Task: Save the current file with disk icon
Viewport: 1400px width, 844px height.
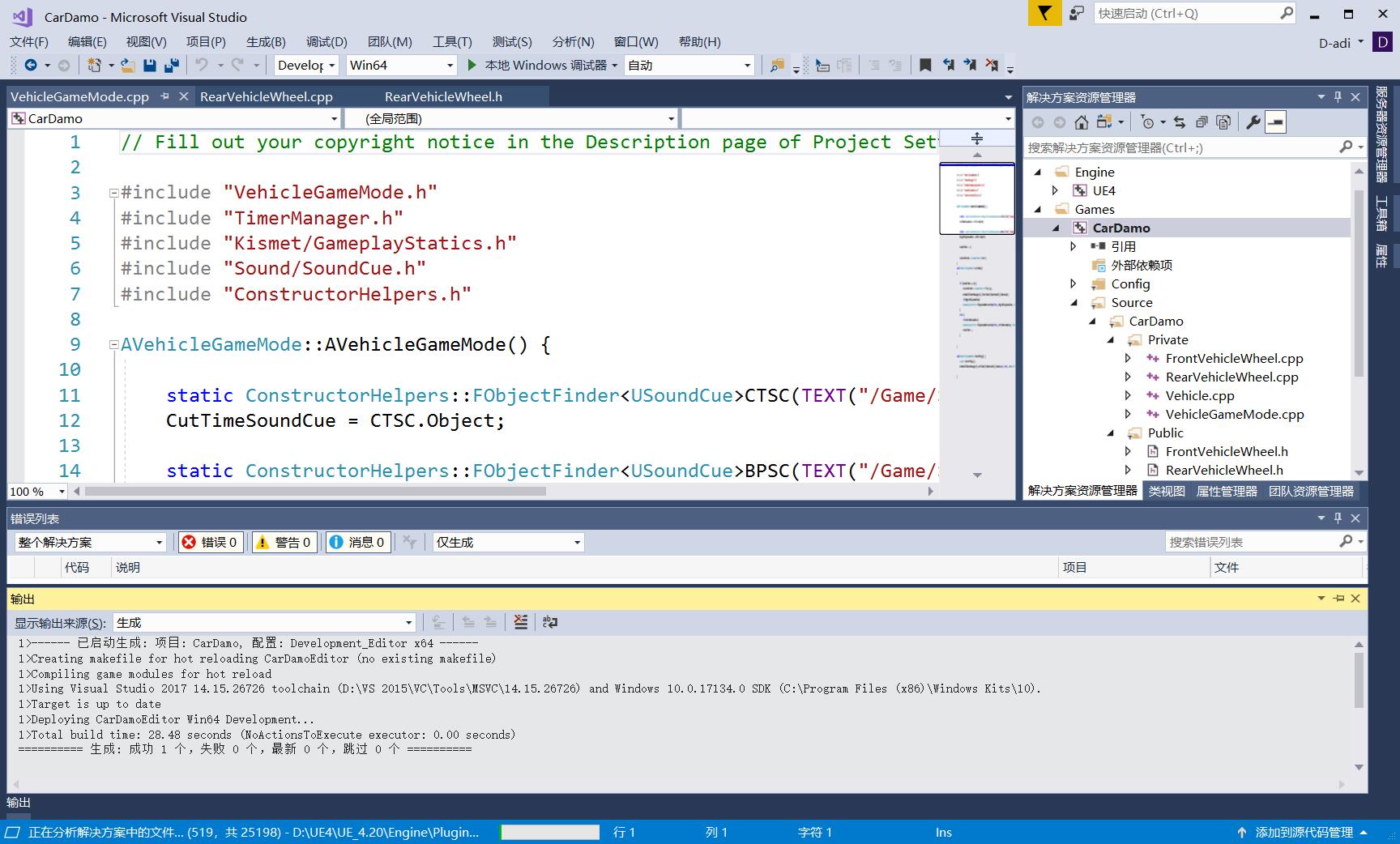Action: tap(150, 65)
